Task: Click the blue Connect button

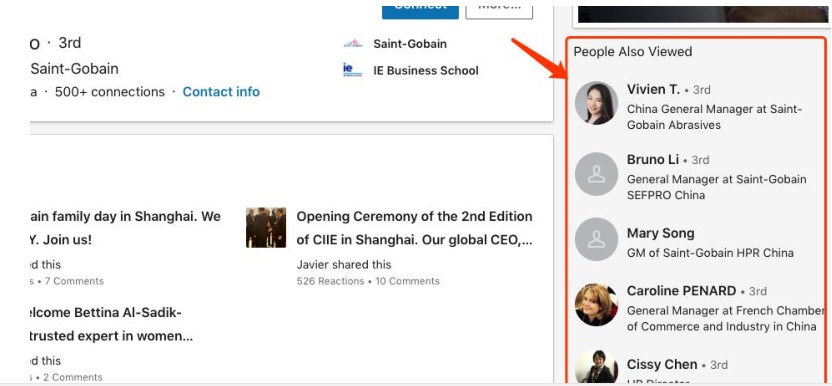Action: (x=420, y=12)
